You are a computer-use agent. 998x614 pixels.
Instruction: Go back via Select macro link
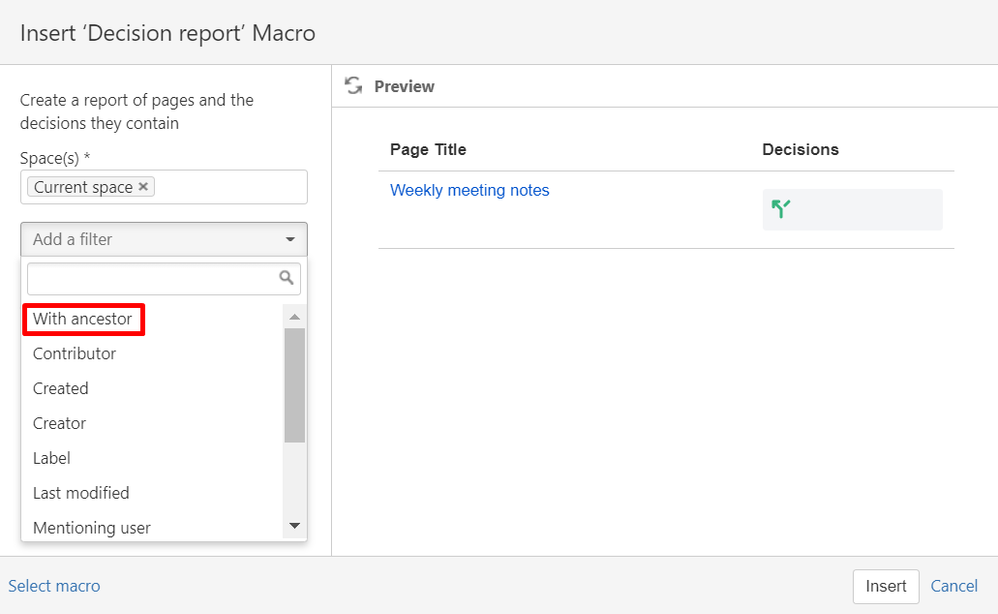[54, 586]
